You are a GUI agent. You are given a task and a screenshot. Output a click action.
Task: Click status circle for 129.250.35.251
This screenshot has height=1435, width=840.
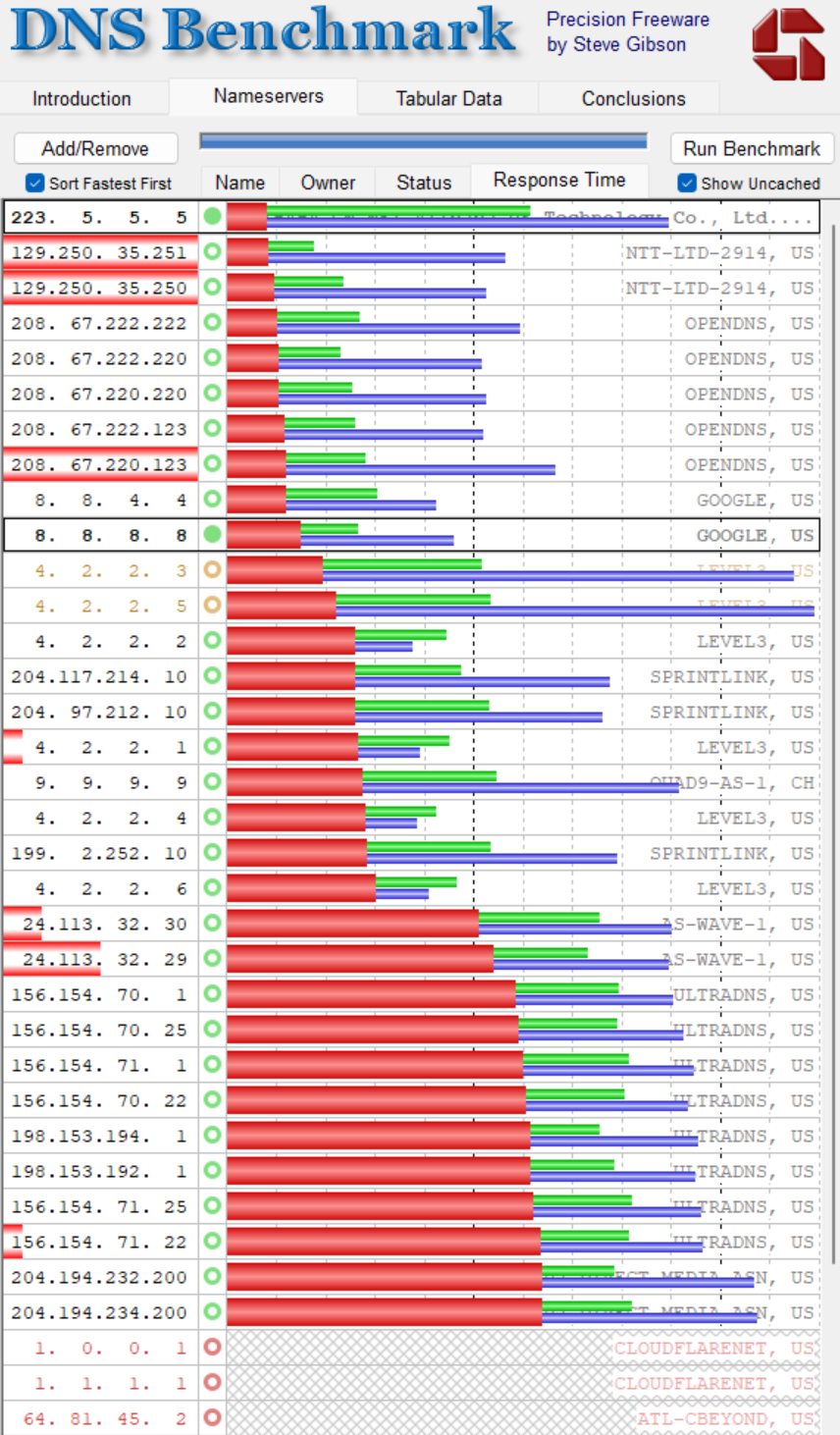pos(212,251)
